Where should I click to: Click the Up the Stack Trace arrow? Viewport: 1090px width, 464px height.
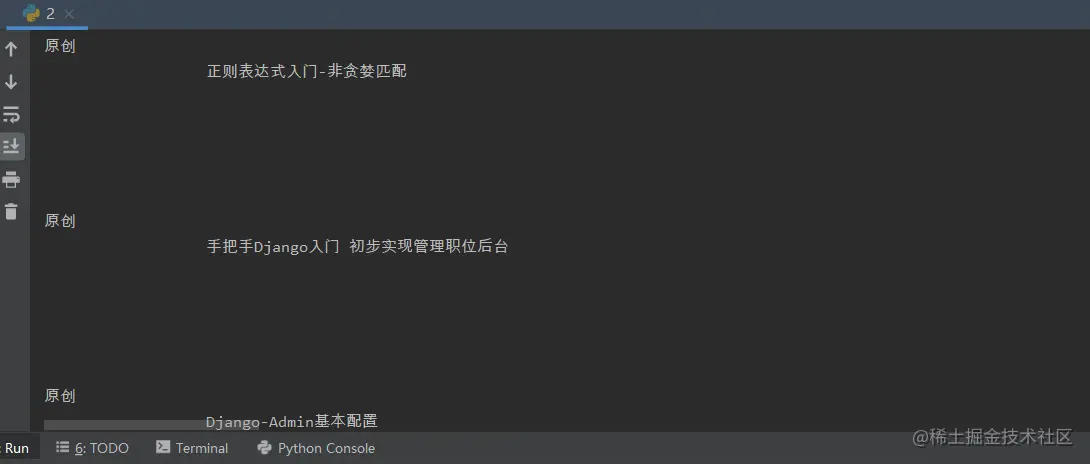[11, 49]
